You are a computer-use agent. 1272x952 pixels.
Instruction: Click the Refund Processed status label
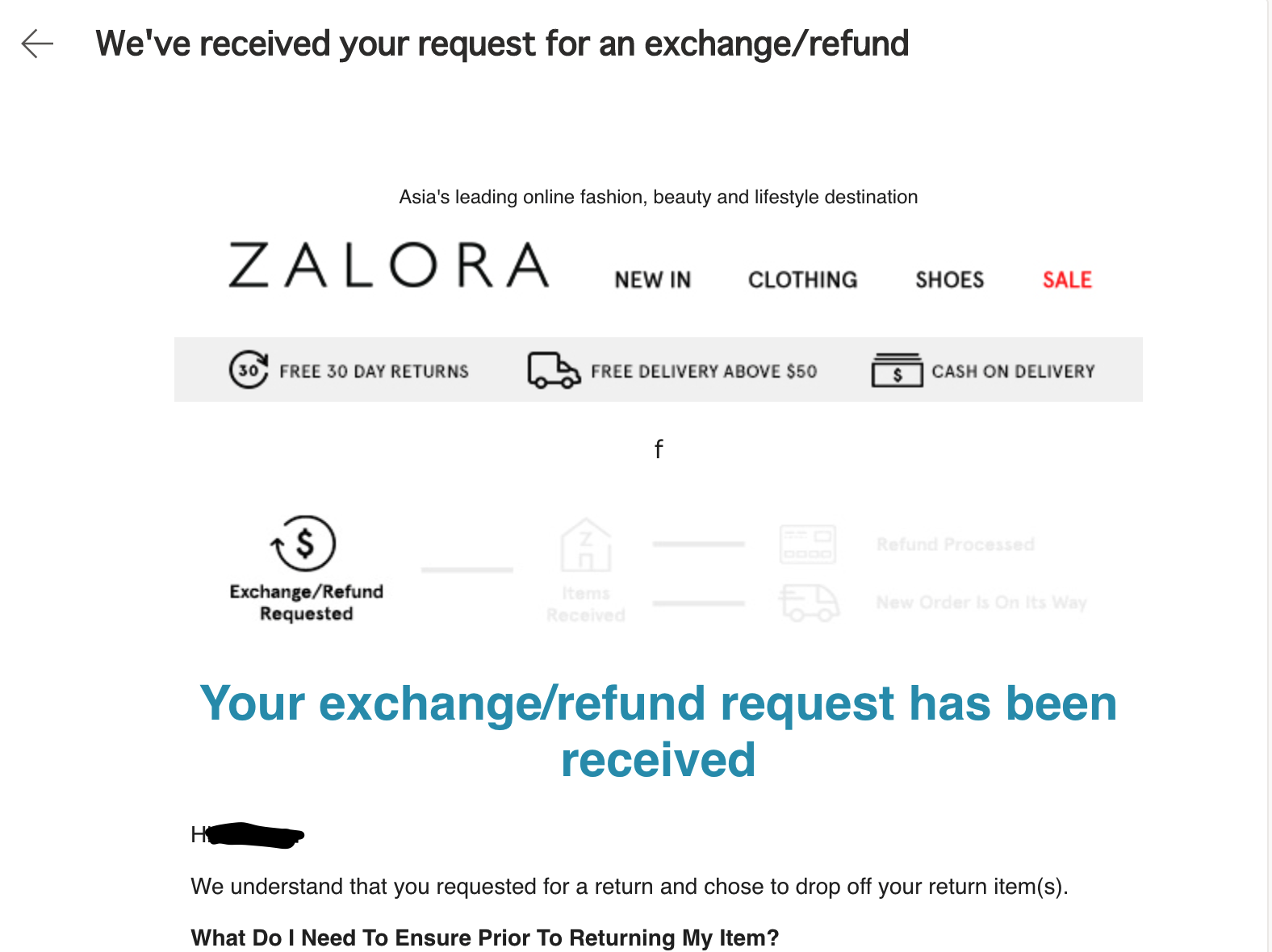click(956, 544)
